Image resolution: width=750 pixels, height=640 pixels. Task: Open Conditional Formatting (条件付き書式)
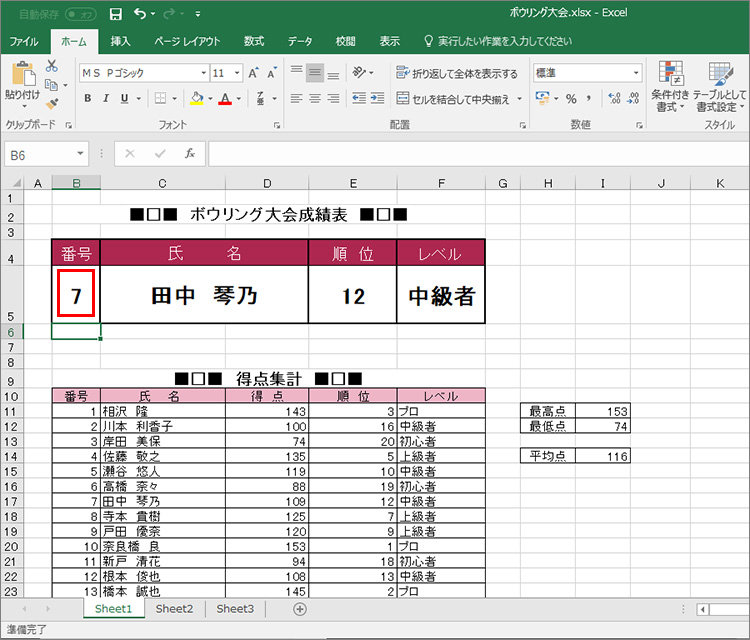click(x=671, y=85)
